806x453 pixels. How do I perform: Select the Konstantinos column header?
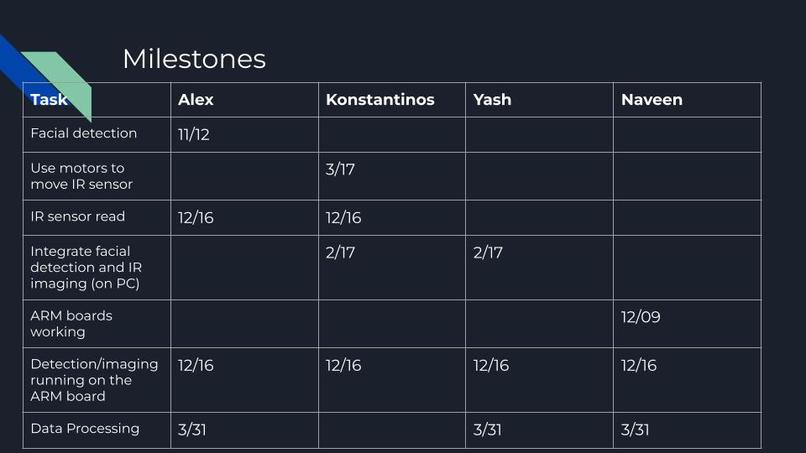point(392,100)
